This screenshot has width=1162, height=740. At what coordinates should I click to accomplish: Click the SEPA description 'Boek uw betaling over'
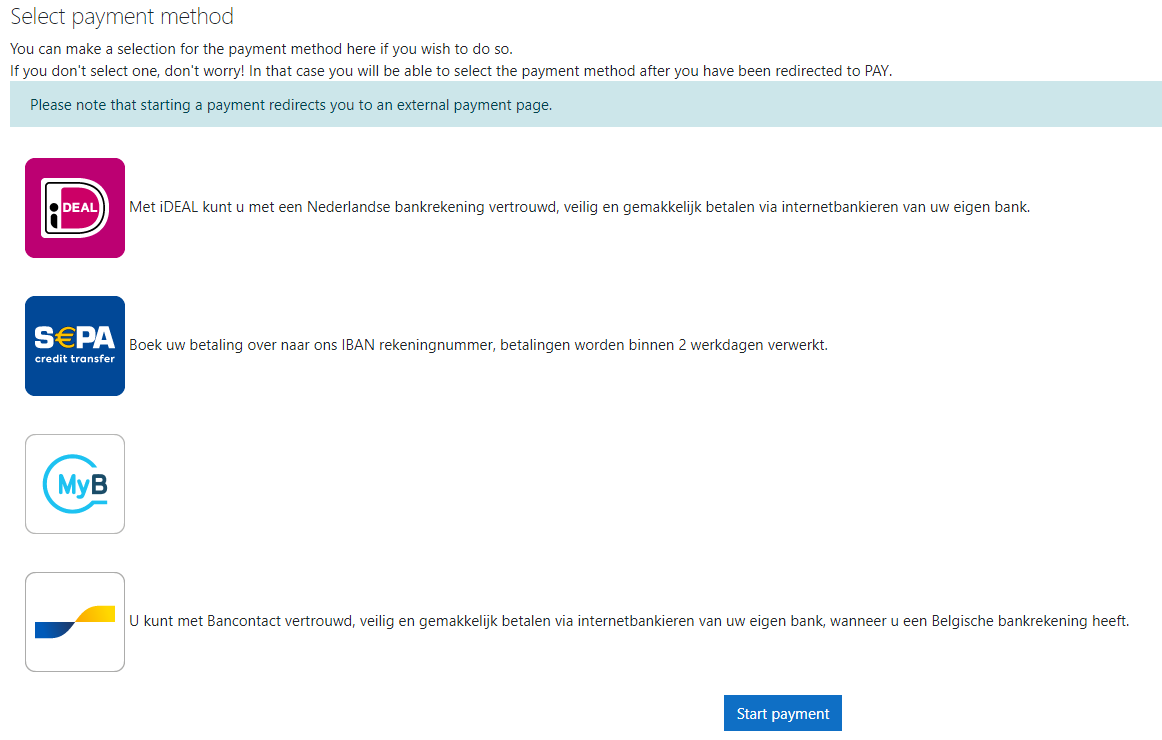478,345
